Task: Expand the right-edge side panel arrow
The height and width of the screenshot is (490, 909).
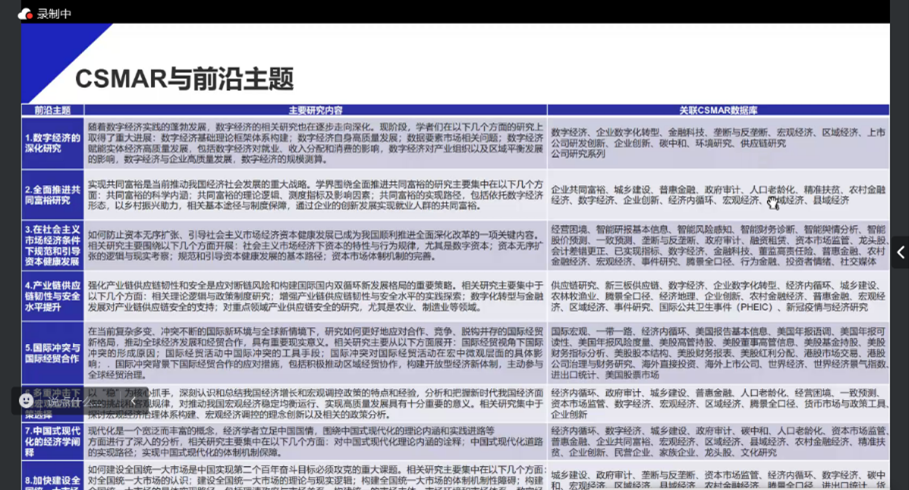Action: click(900, 252)
